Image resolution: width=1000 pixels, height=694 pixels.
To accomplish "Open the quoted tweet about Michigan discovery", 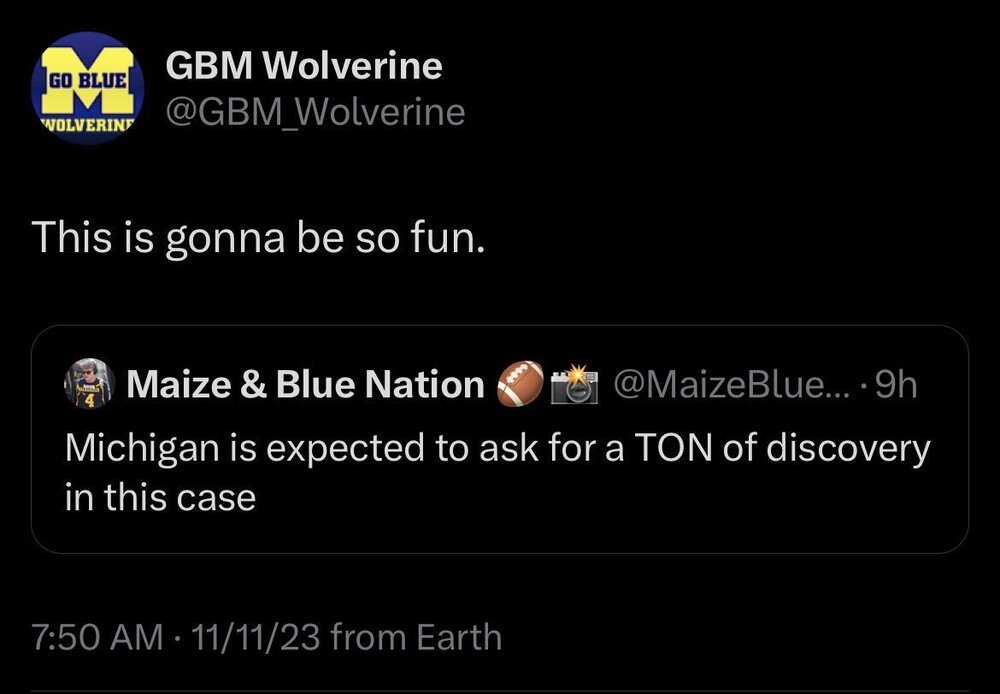I will pos(498,470).
